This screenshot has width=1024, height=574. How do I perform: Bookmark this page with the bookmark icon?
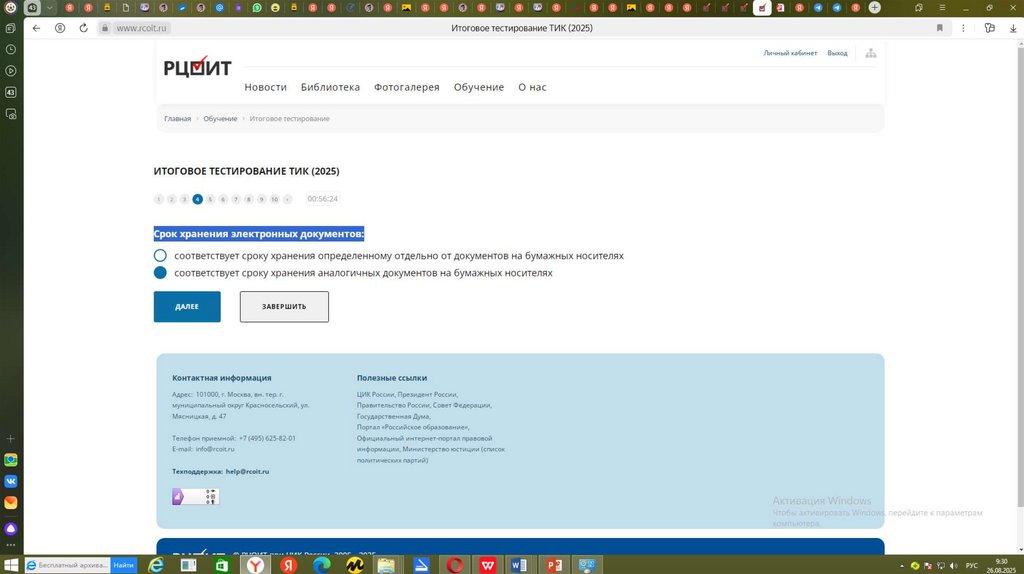coord(940,28)
